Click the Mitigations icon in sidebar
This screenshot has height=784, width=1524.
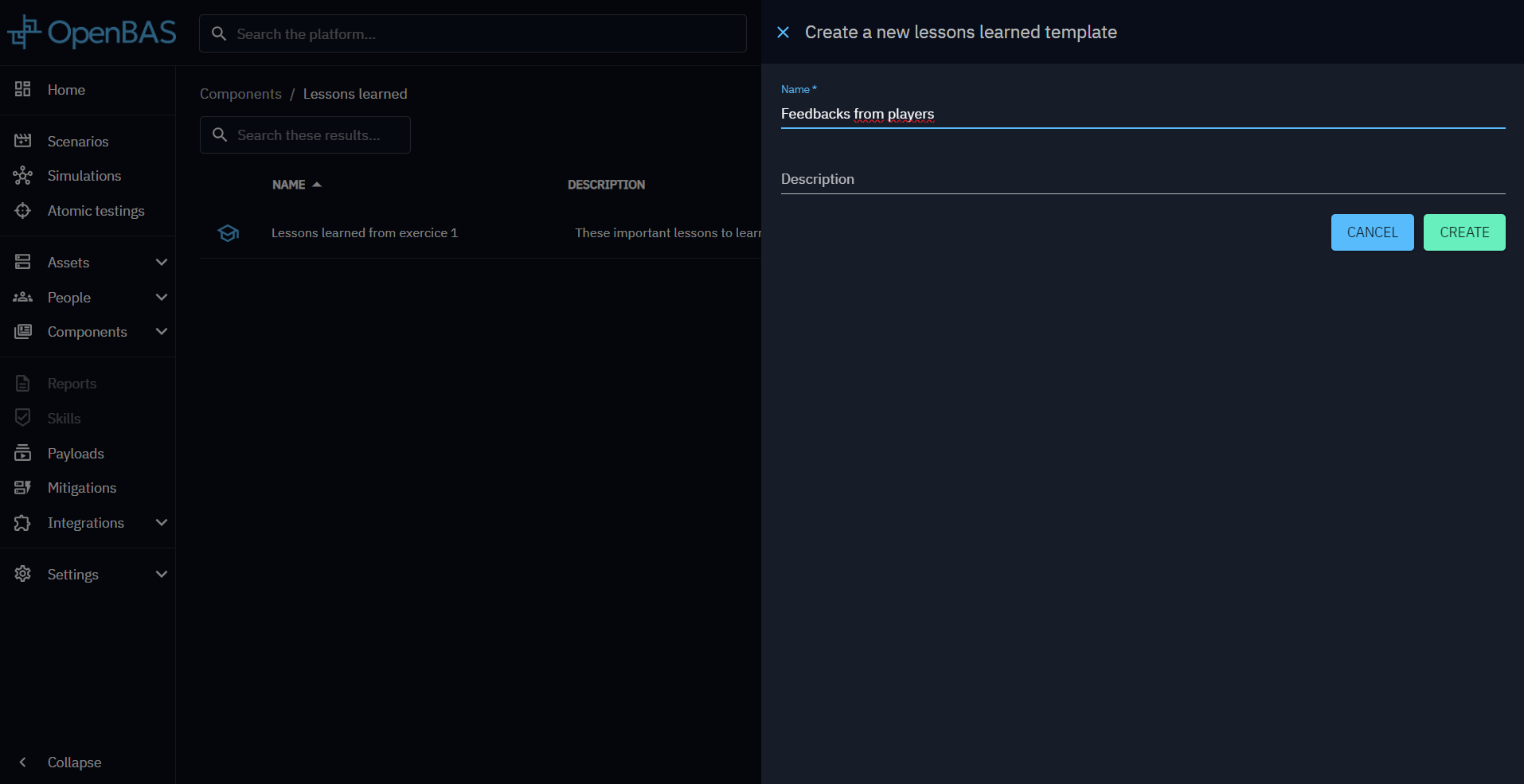[x=22, y=488]
